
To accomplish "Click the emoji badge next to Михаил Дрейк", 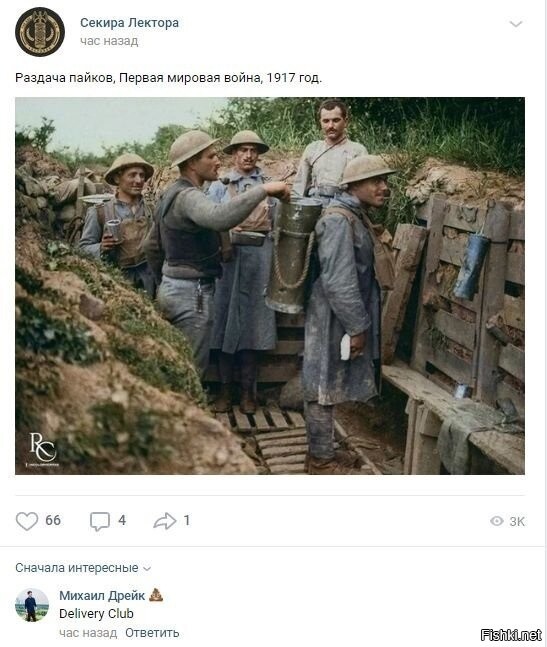I will pos(156,595).
